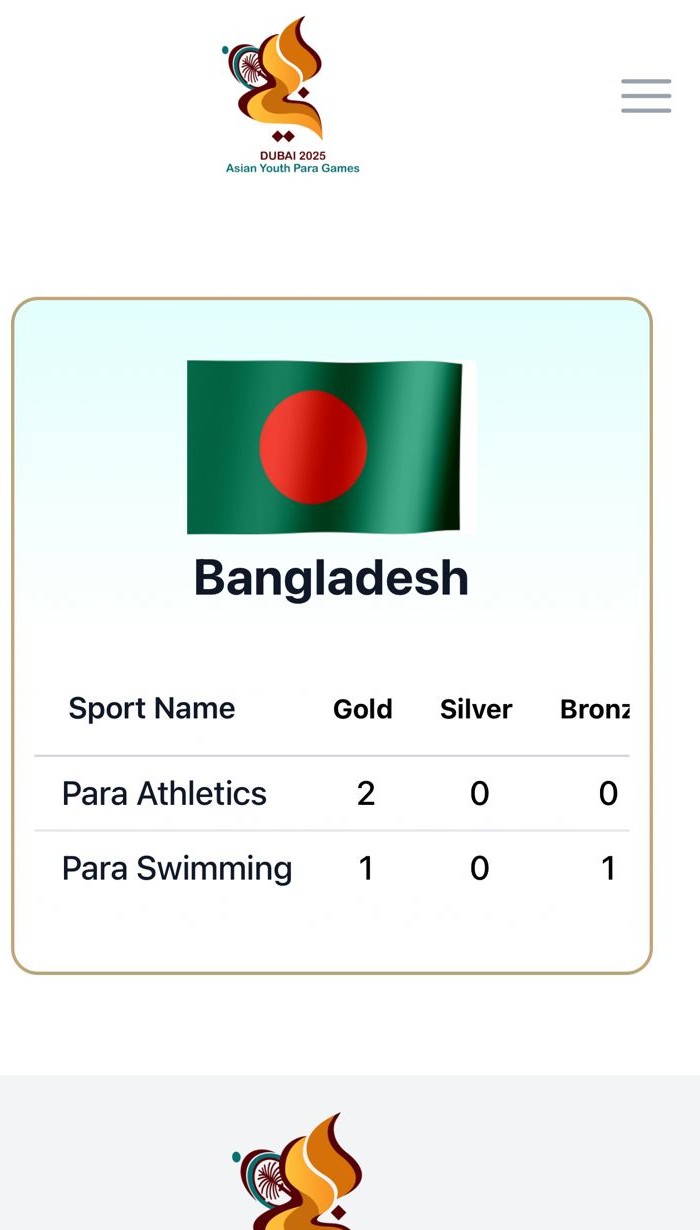700x1230 pixels.
Task: Click Para Athletics bronze medal count
Action: [x=608, y=793]
